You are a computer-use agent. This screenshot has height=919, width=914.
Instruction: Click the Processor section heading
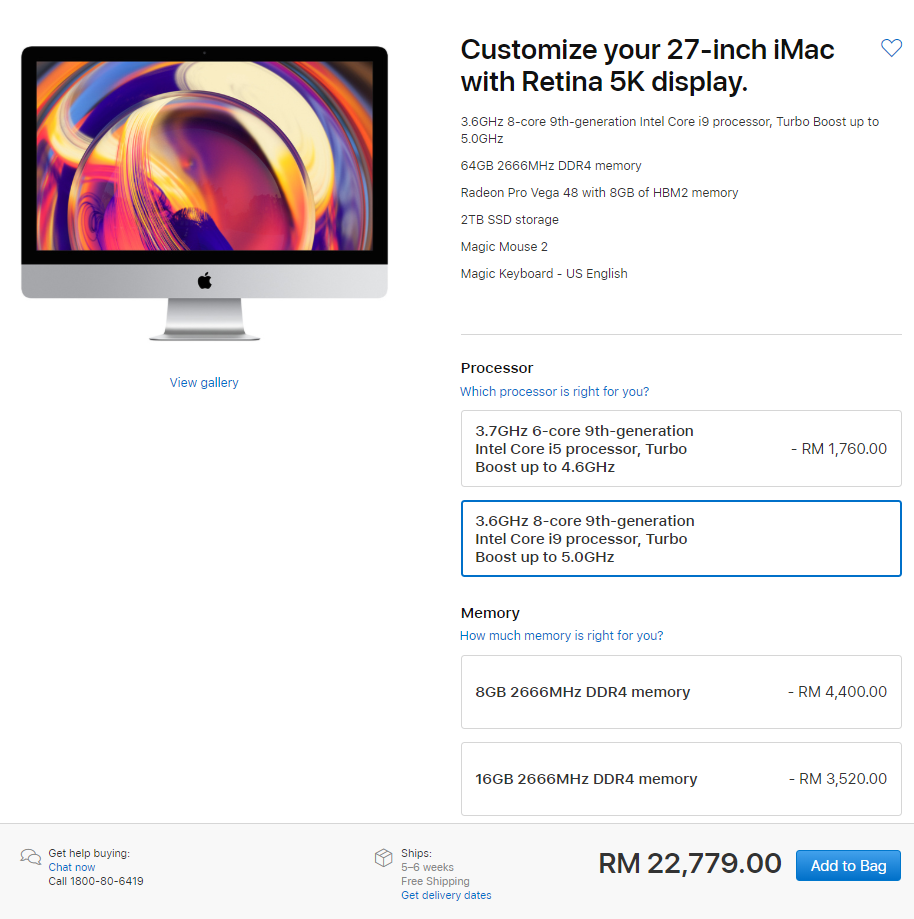coord(497,368)
